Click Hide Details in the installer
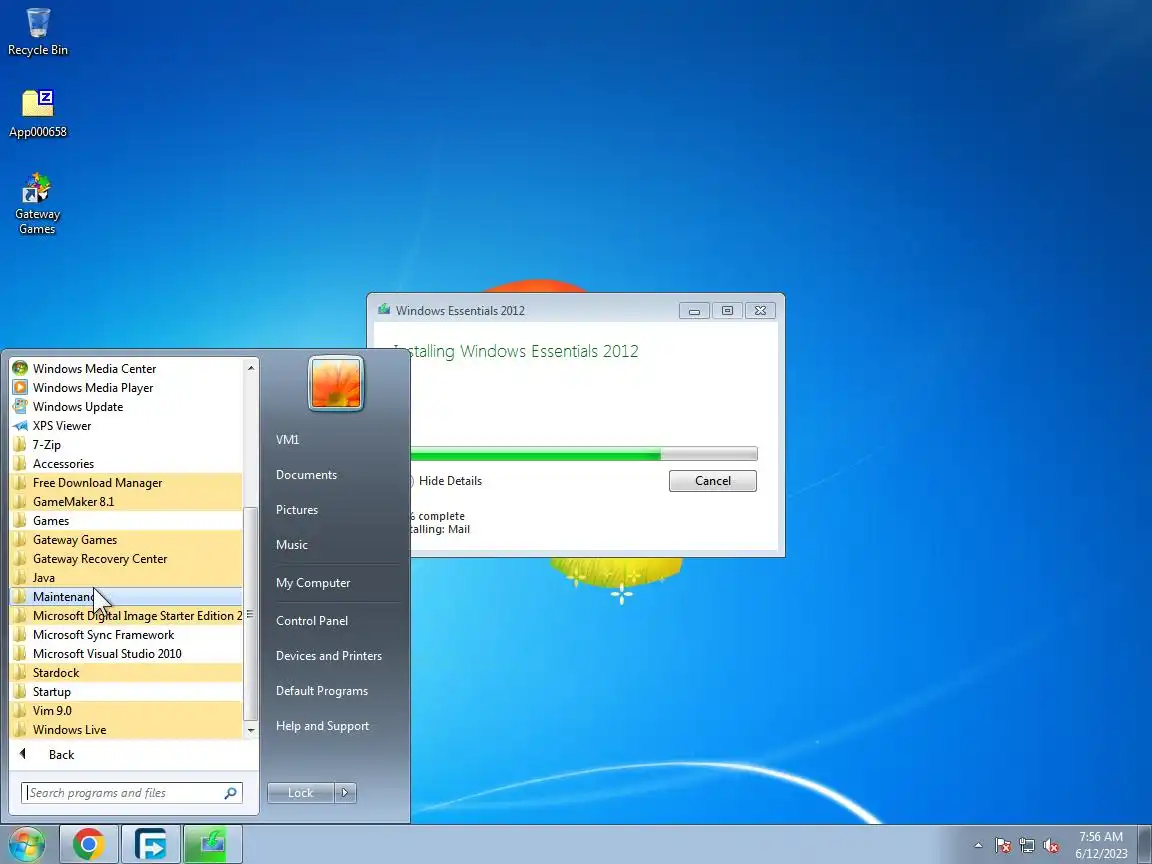 pos(450,481)
